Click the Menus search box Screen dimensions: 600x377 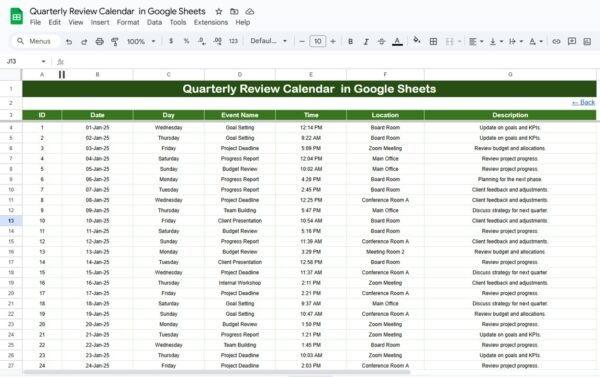(x=36, y=41)
